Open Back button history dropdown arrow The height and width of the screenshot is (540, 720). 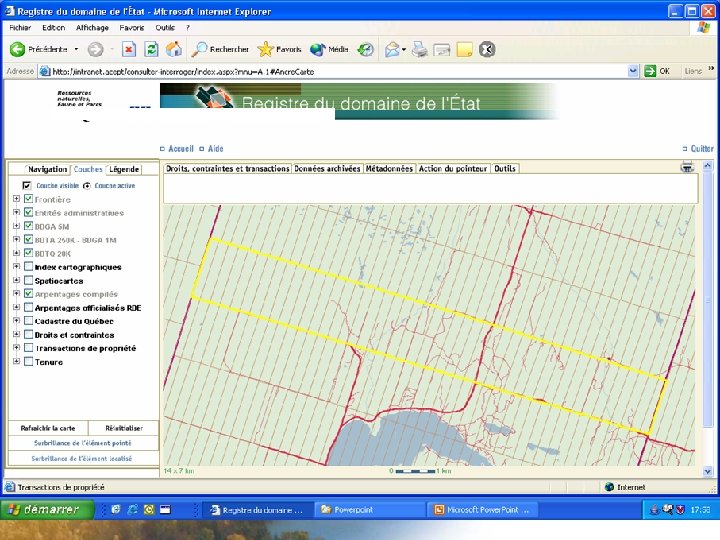(x=76, y=49)
